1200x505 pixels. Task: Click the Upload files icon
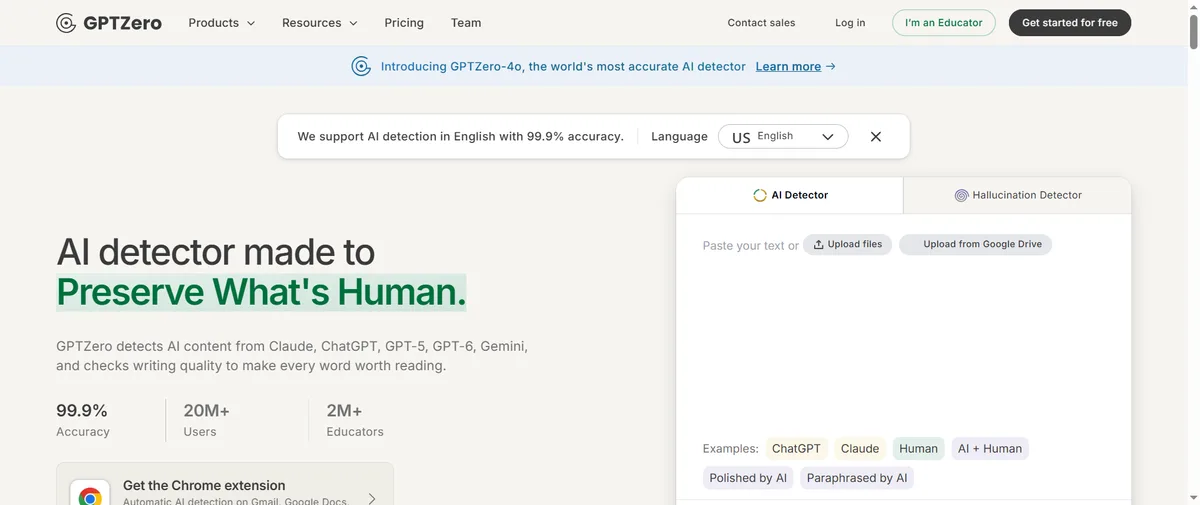click(x=818, y=245)
